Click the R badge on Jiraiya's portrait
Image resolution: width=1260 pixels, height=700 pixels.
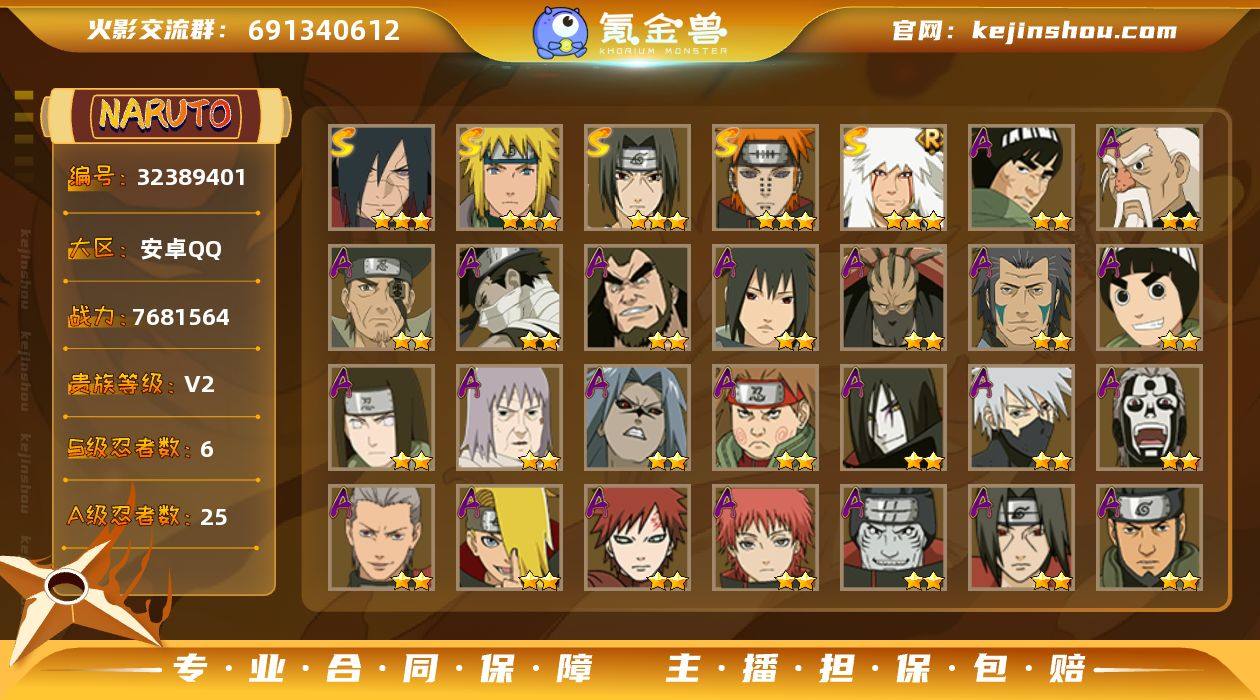[x=931, y=141]
